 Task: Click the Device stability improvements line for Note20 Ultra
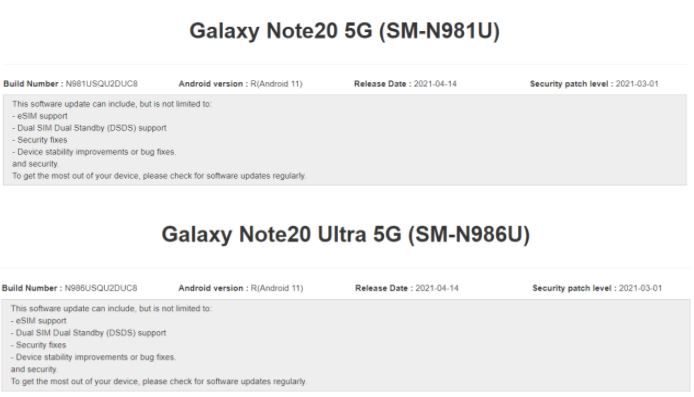point(93,357)
